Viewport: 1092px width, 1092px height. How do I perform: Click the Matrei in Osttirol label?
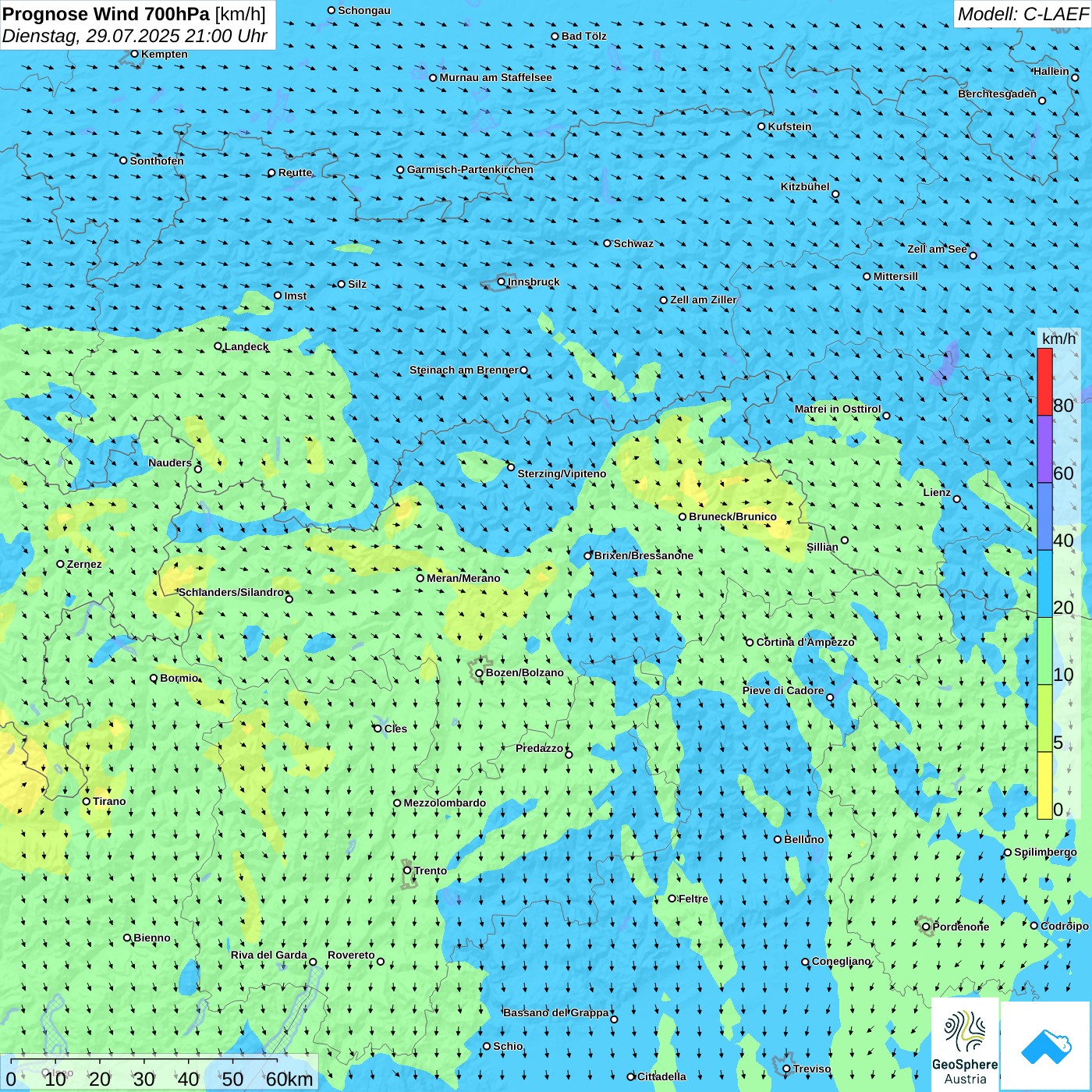(838, 409)
